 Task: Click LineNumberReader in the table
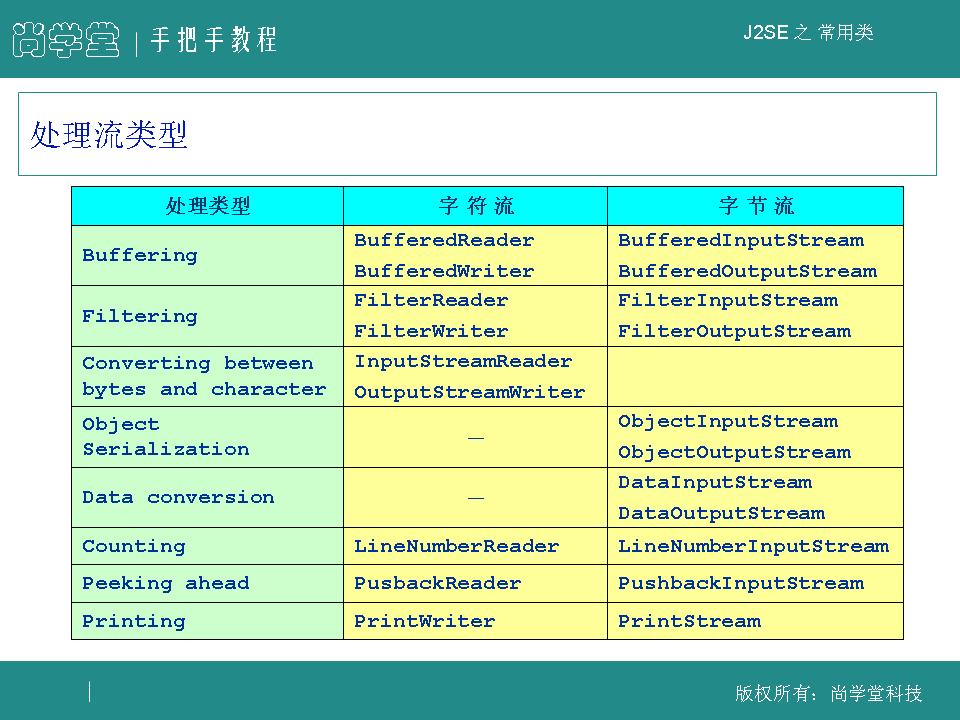click(457, 546)
